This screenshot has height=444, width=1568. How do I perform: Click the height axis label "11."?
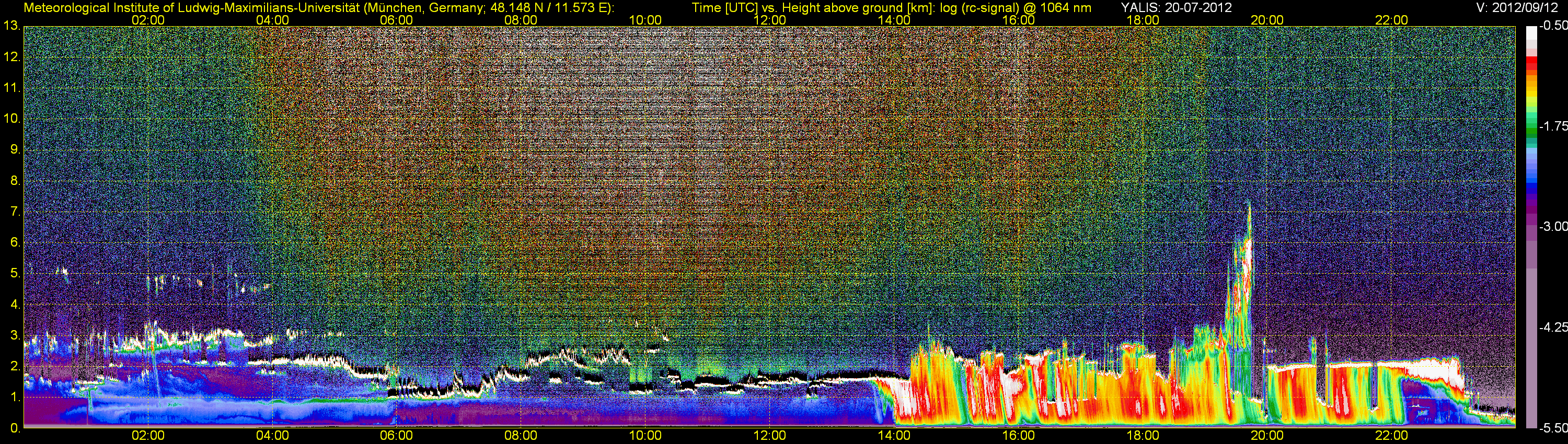[11, 88]
